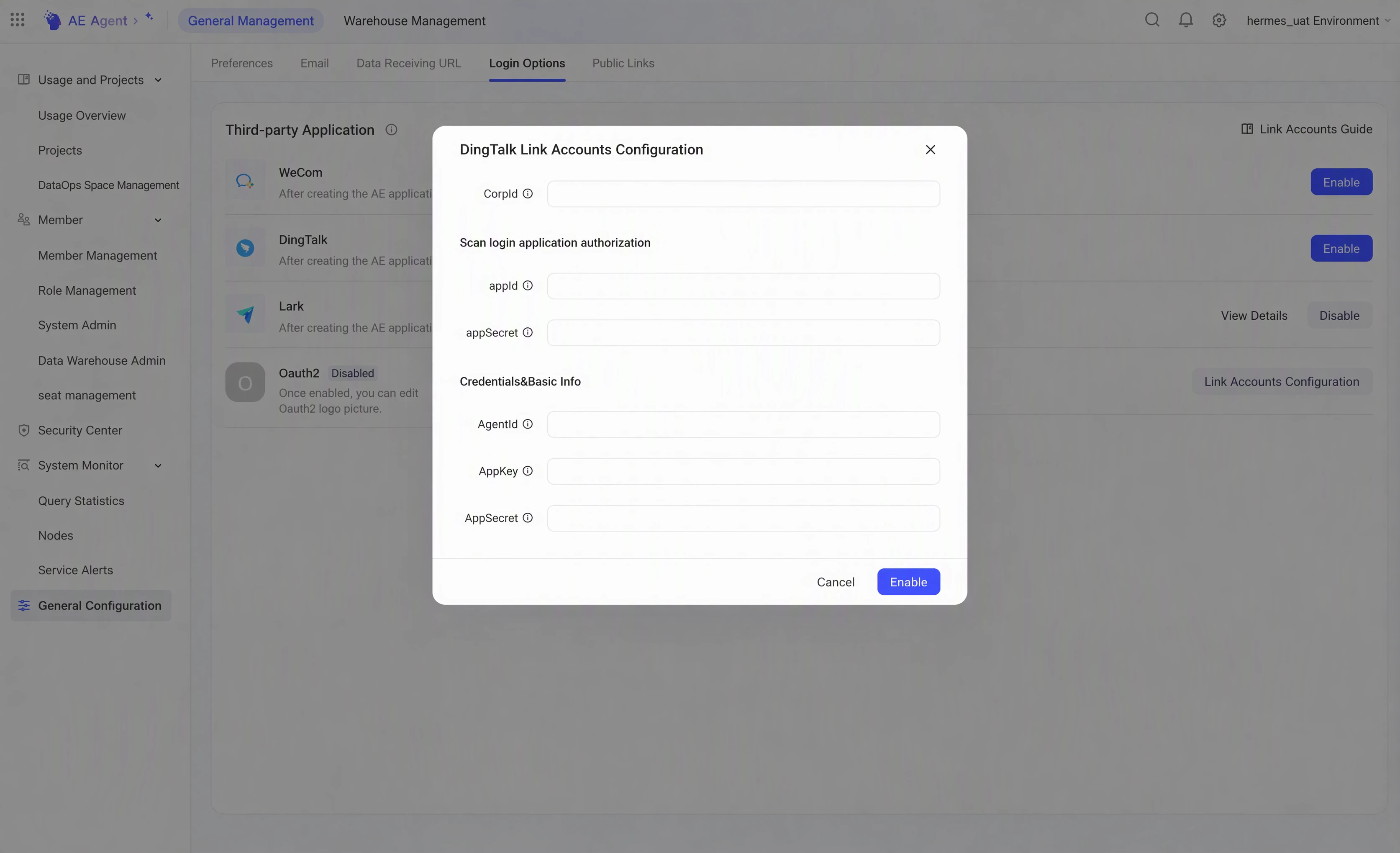Open Nodes in sidebar
This screenshot has height=853, width=1400.
pyautogui.click(x=55, y=535)
